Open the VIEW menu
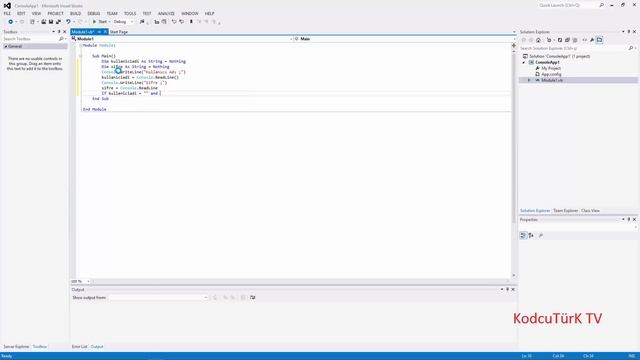This screenshot has width=640, height=360. pos(36,13)
